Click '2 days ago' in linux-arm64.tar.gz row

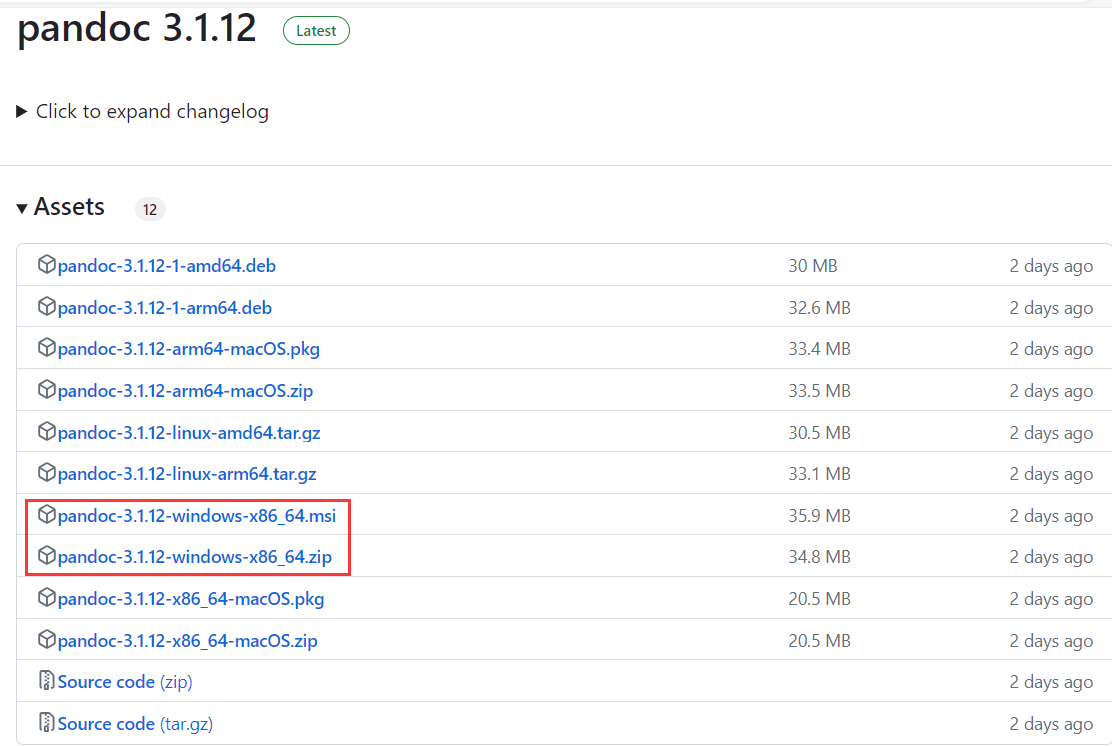[x=1051, y=474]
